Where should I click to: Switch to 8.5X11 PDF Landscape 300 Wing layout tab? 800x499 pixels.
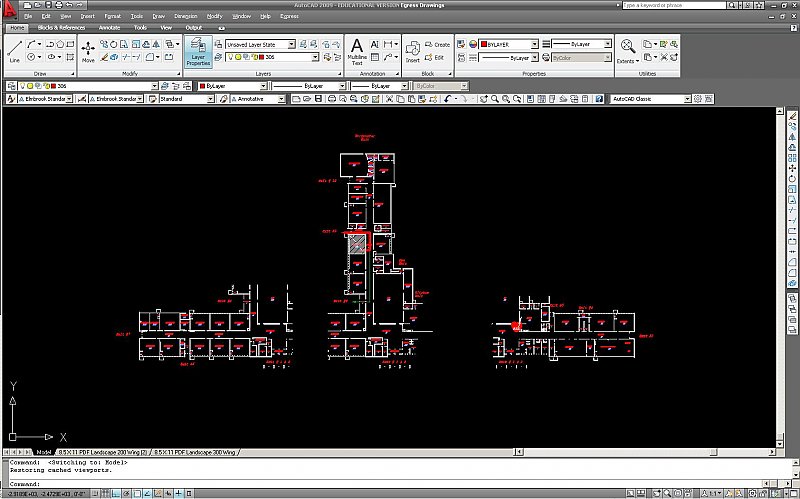click(195, 452)
